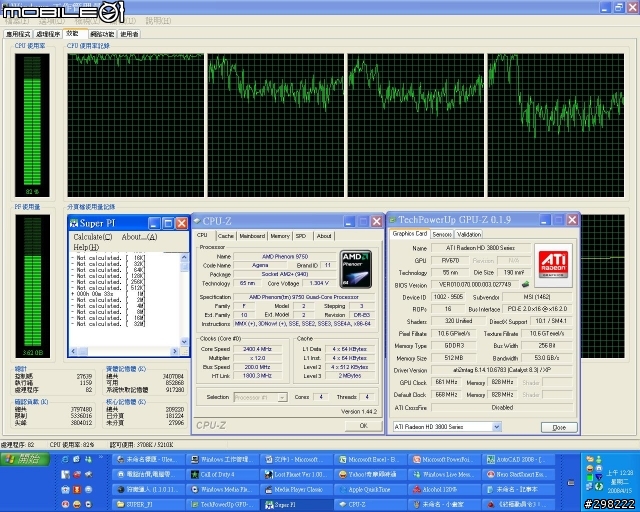Switch to Nero StartSmart taskbar button
The width and height of the screenshot is (640, 512).
click(x=519, y=474)
